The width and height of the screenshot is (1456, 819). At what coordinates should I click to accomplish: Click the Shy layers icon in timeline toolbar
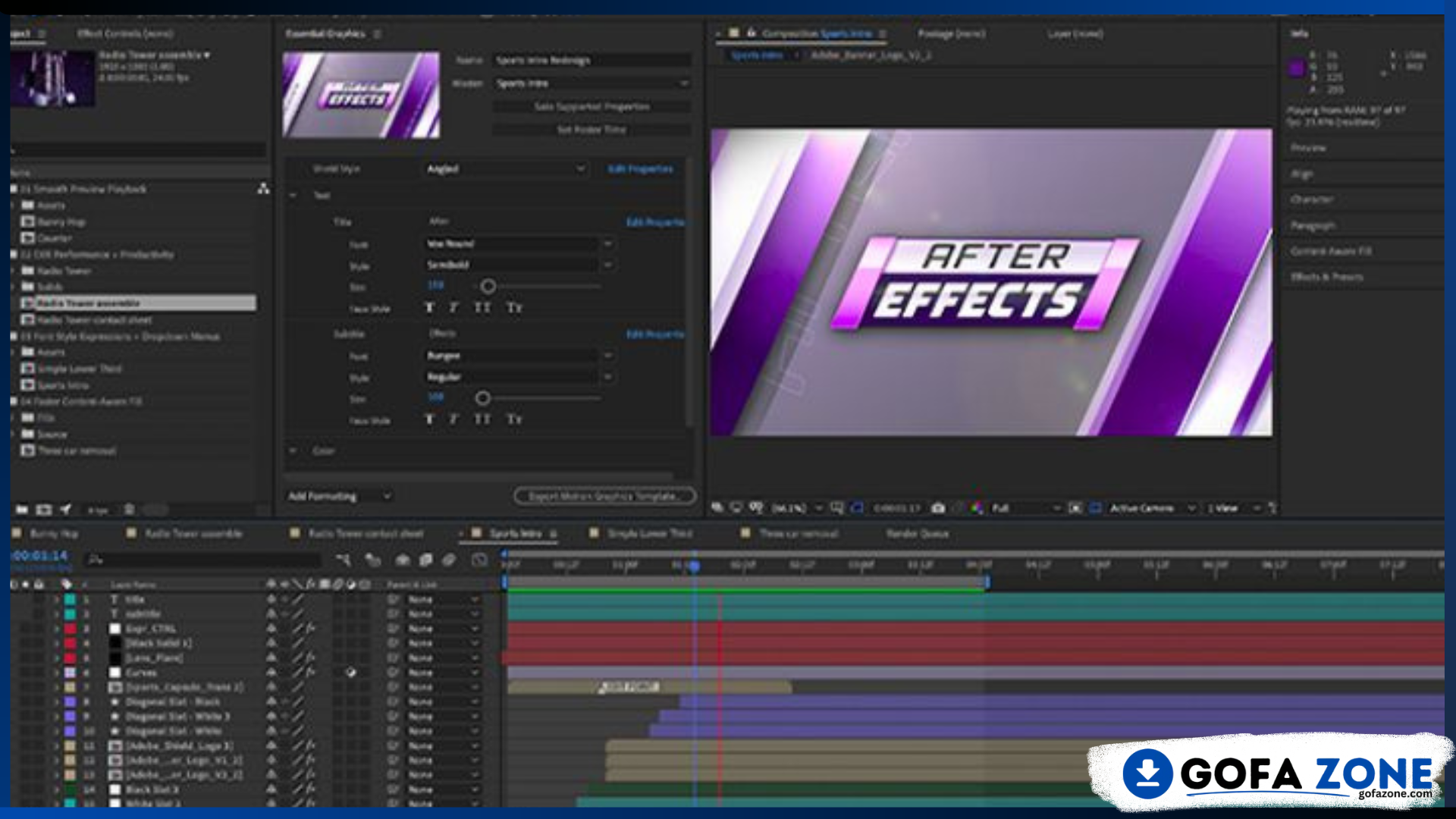tap(403, 560)
